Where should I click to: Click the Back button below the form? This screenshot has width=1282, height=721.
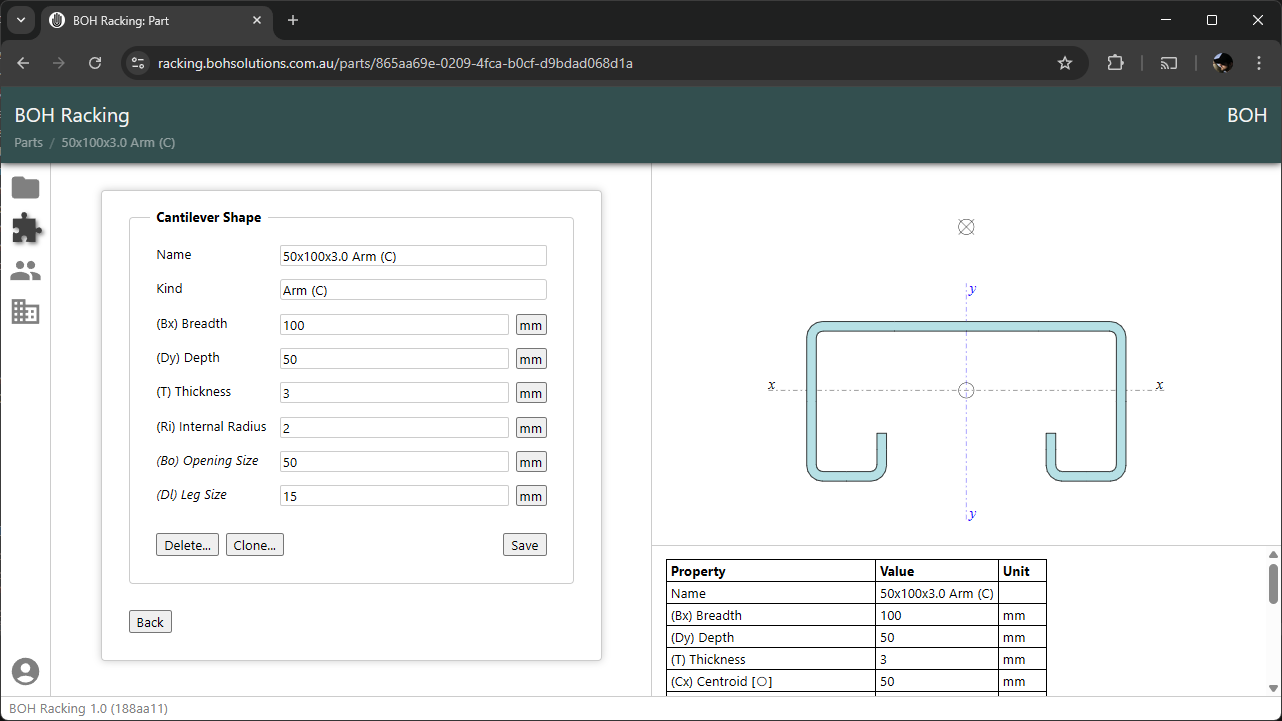click(149, 621)
